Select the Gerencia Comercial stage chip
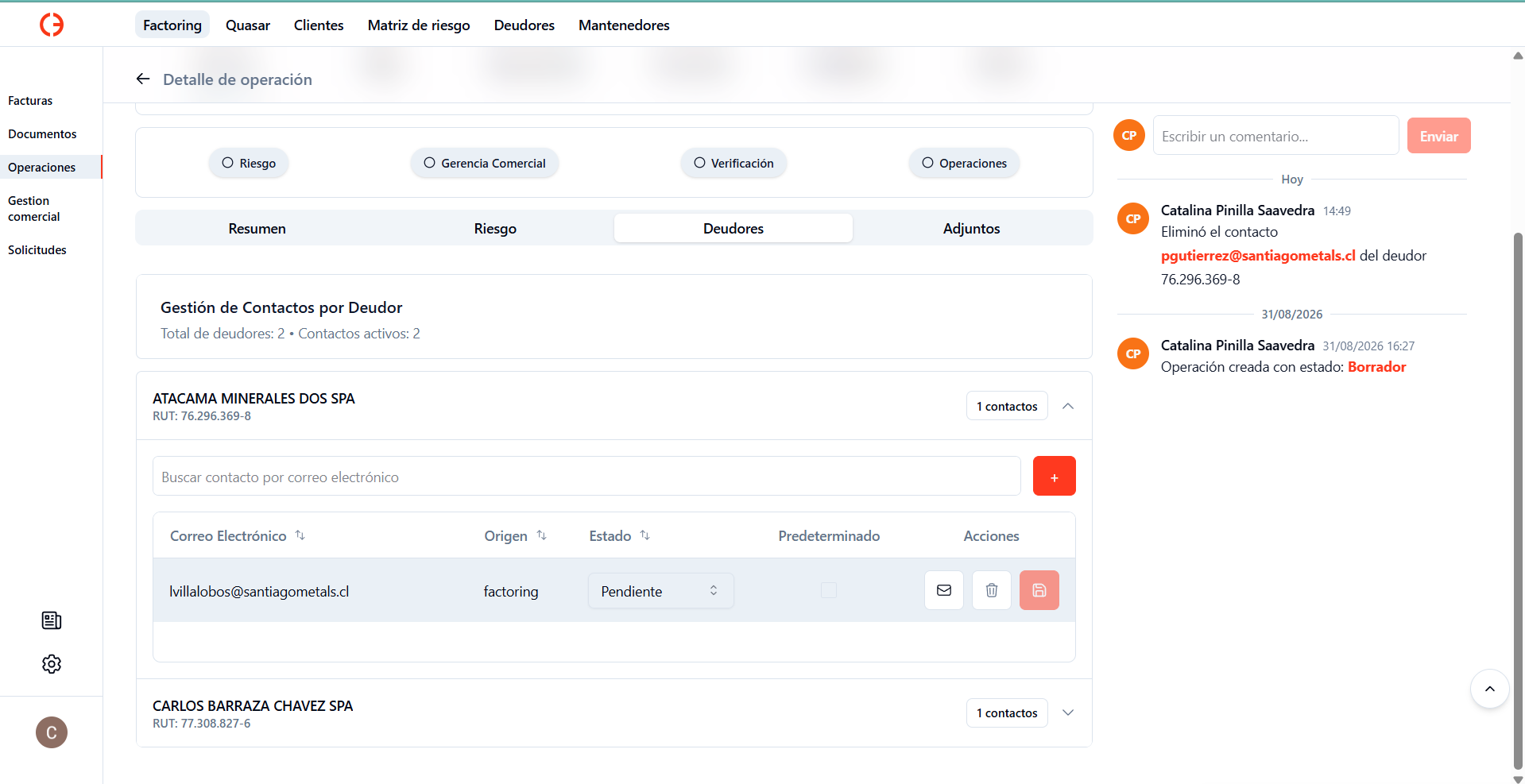The width and height of the screenshot is (1525, 784). [485, 163]
